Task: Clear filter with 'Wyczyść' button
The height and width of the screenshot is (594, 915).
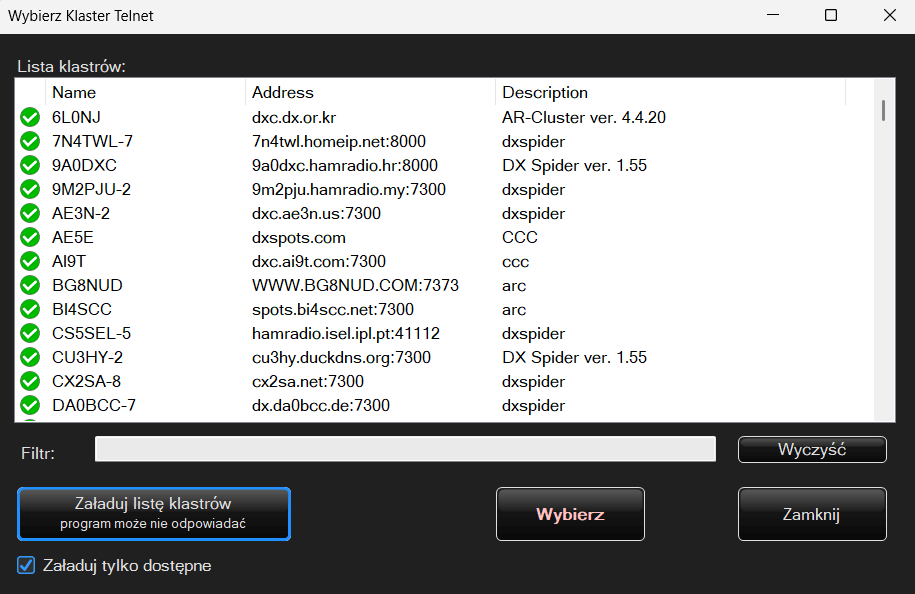Action: coord(812,450)
